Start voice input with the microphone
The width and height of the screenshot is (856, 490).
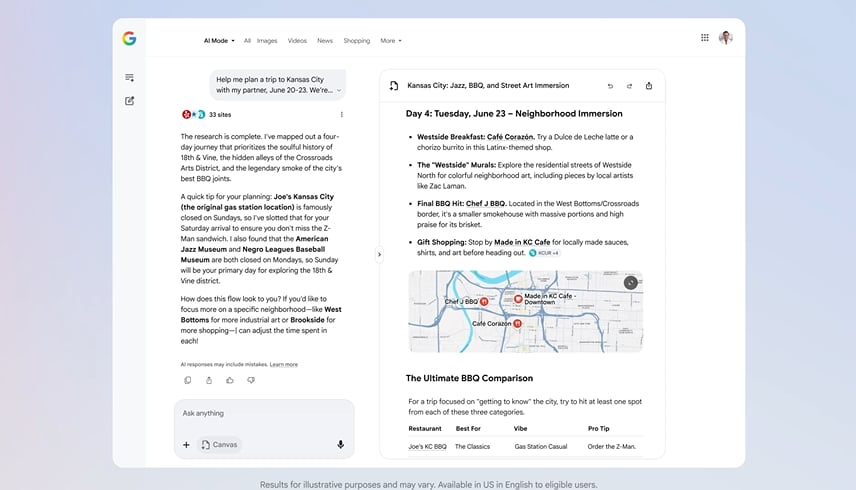341,445
